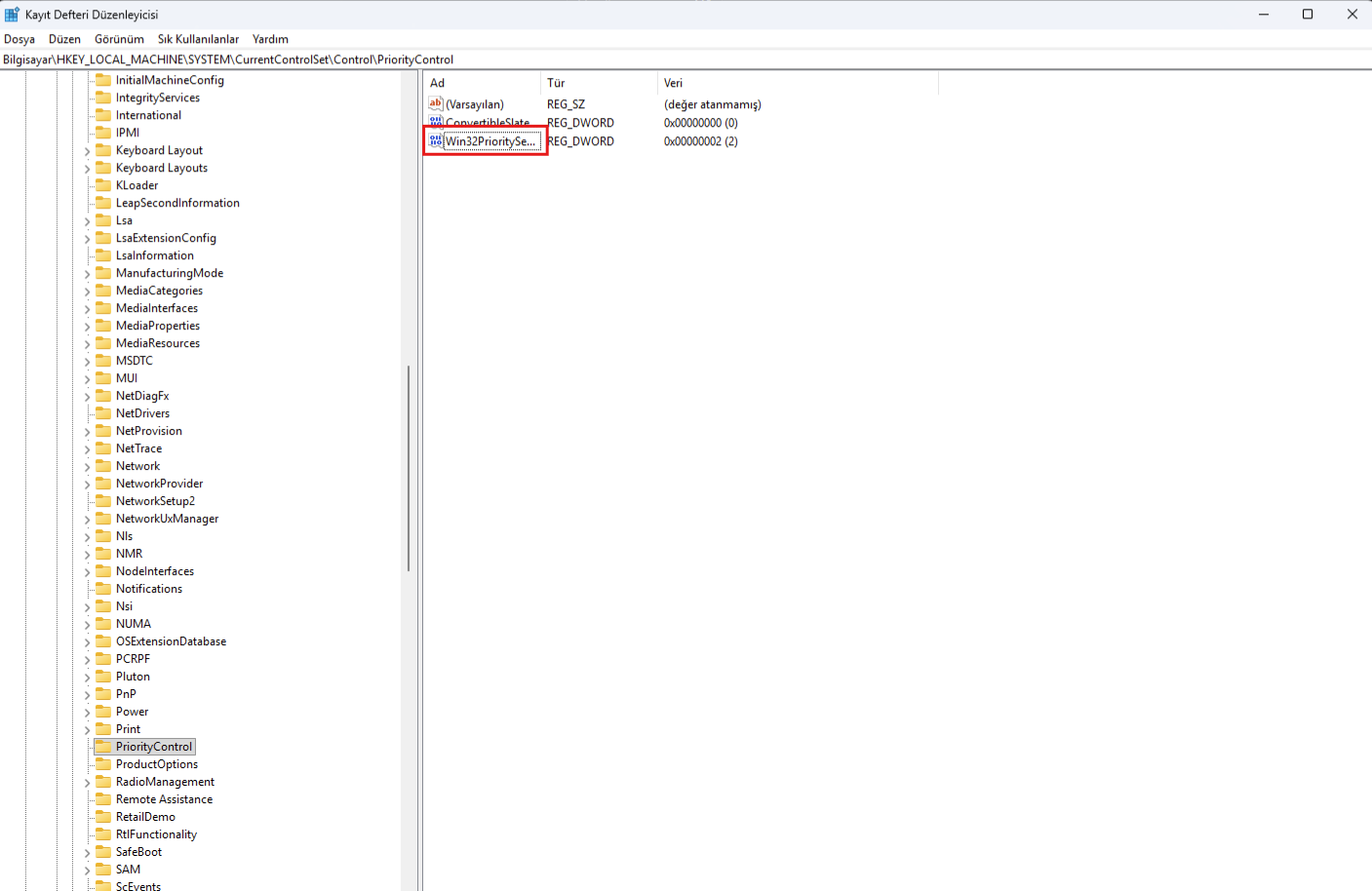
Task: Expand the OSExtensionDatabase key
Action: pos(87,642)
